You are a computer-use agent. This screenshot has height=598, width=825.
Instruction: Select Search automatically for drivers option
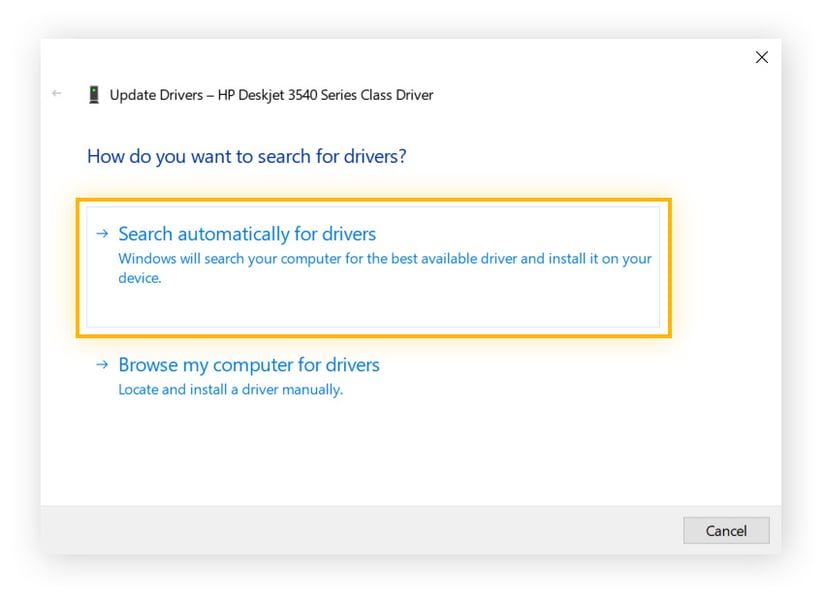coord(247,233)
